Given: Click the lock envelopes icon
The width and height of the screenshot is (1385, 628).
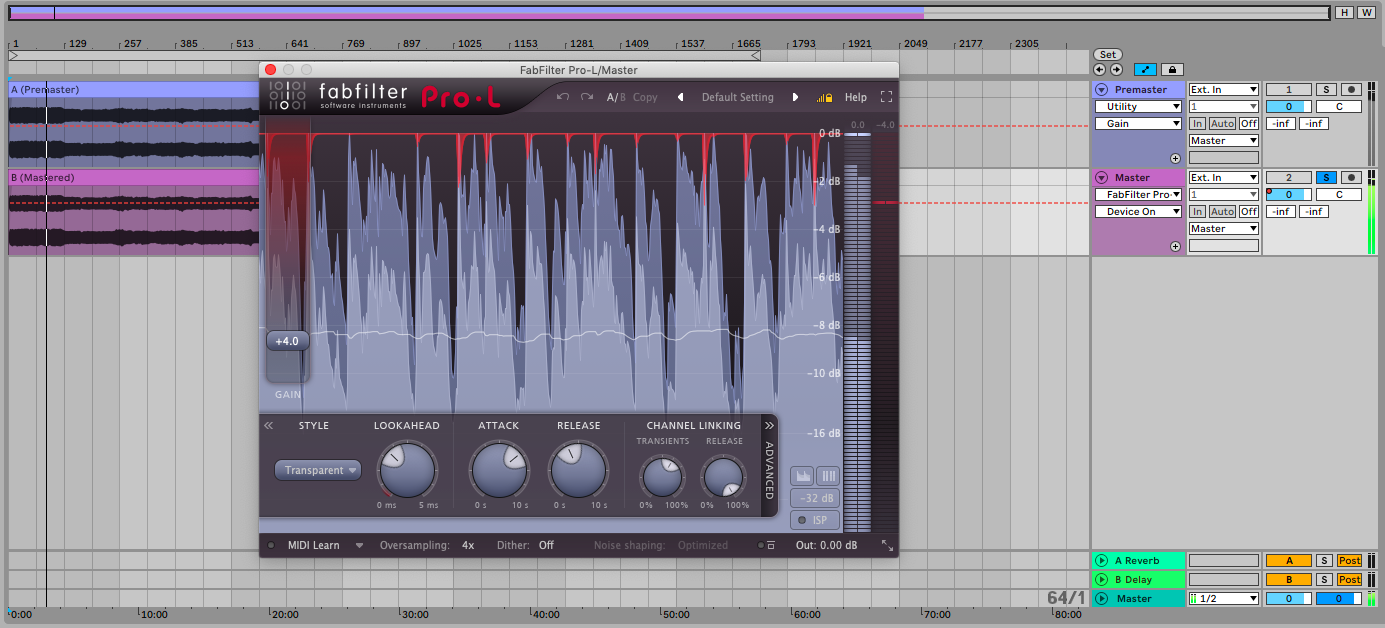Looking at the screenshot, I should 1172,70.
